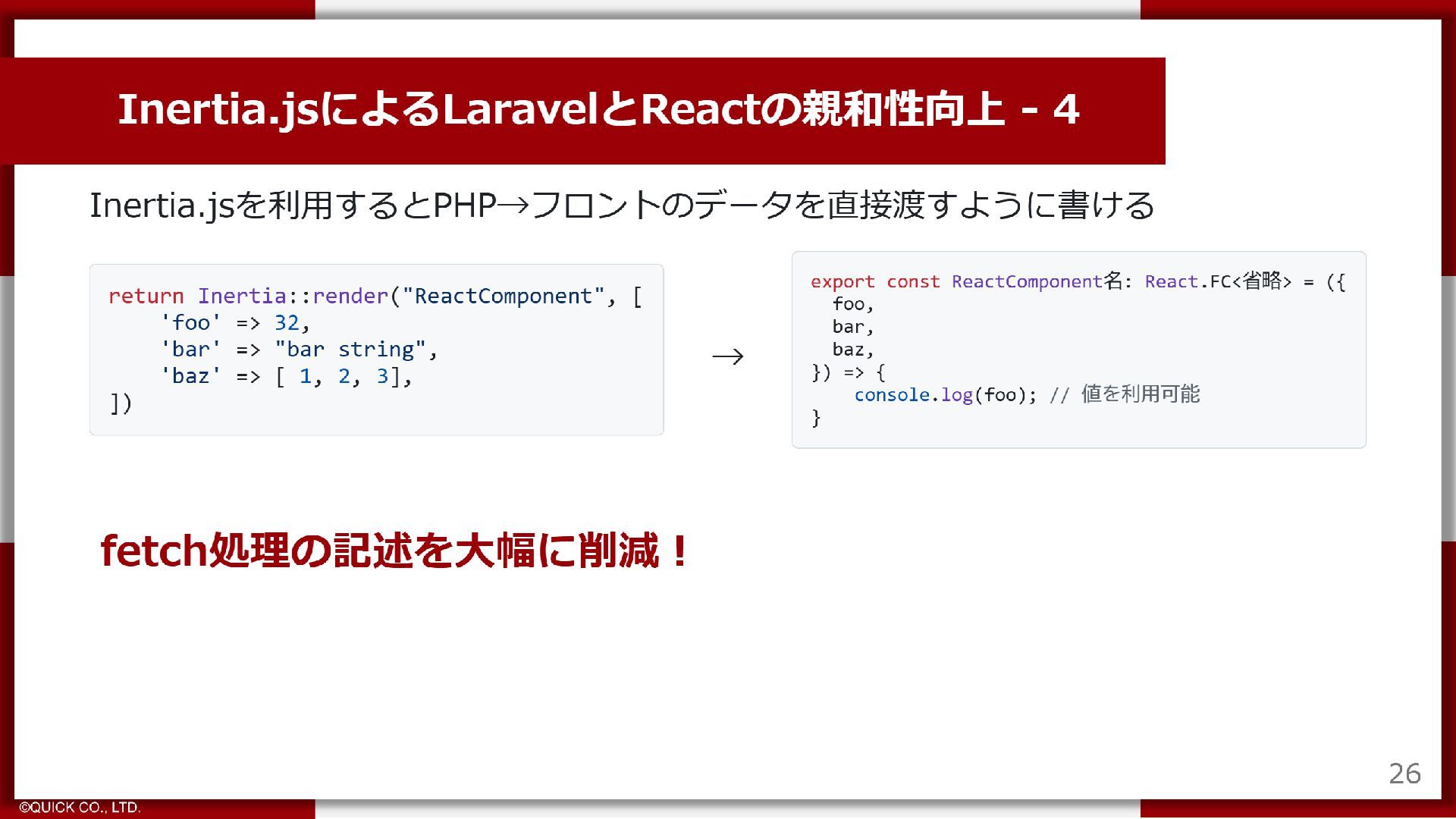Select the 'bar' => "bar string" line
The height and width of the screenshot is (819, 1456).
[299, 350]
